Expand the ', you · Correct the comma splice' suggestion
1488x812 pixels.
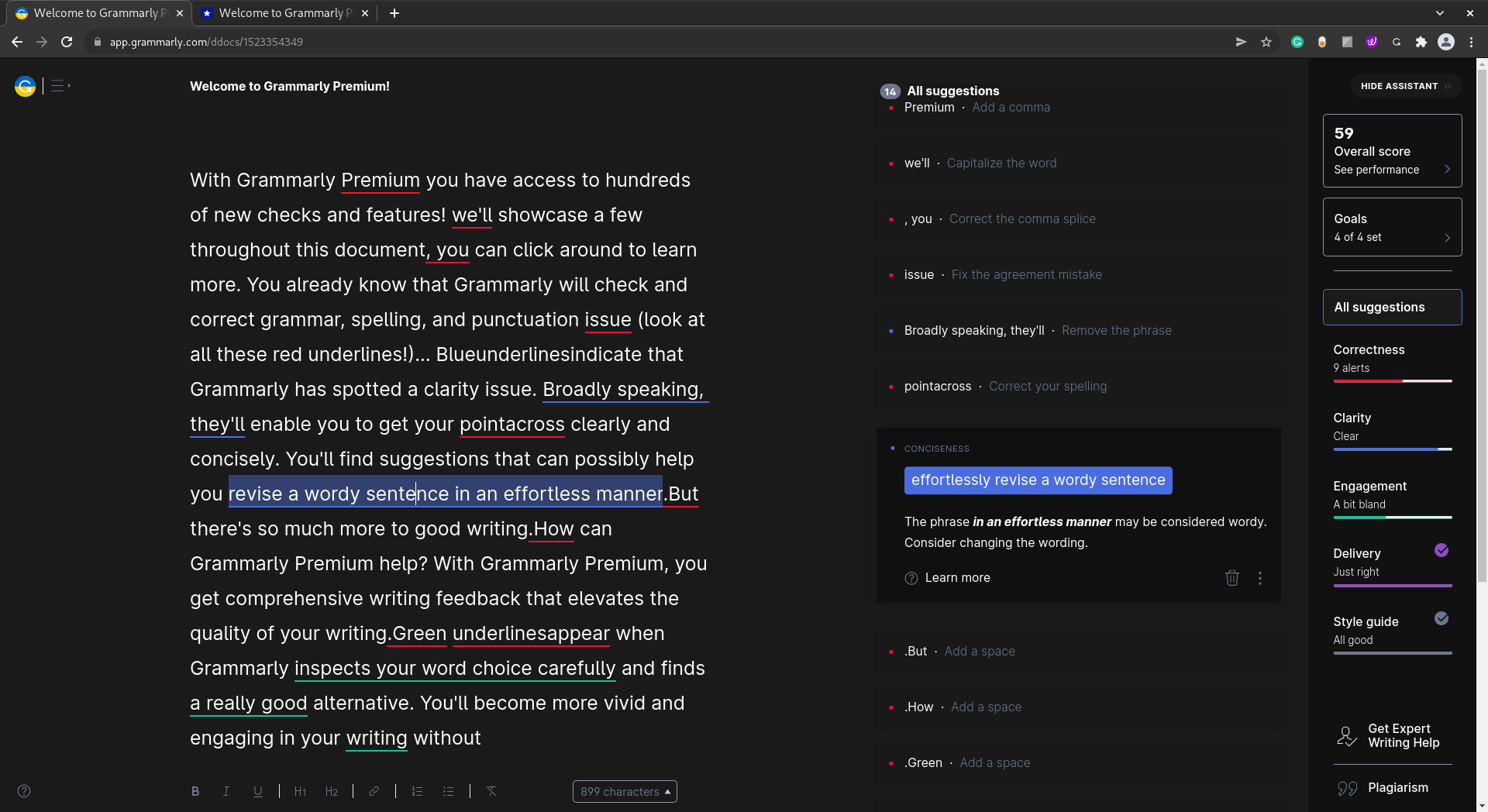[1078, 218]
